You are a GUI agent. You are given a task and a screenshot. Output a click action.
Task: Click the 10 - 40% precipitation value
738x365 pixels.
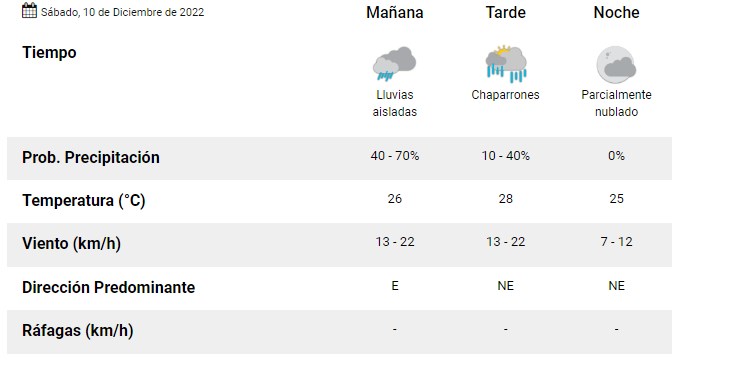(505, 156)
